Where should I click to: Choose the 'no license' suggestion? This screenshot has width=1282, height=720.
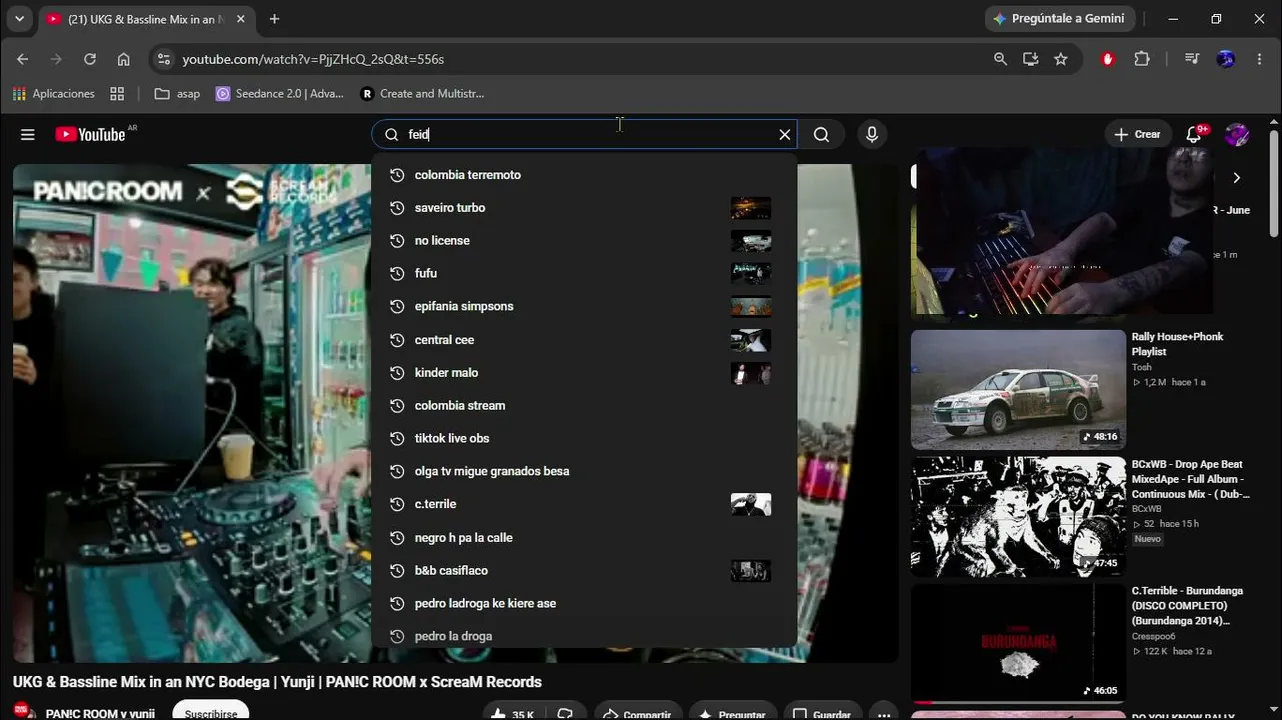pos(584,241)
